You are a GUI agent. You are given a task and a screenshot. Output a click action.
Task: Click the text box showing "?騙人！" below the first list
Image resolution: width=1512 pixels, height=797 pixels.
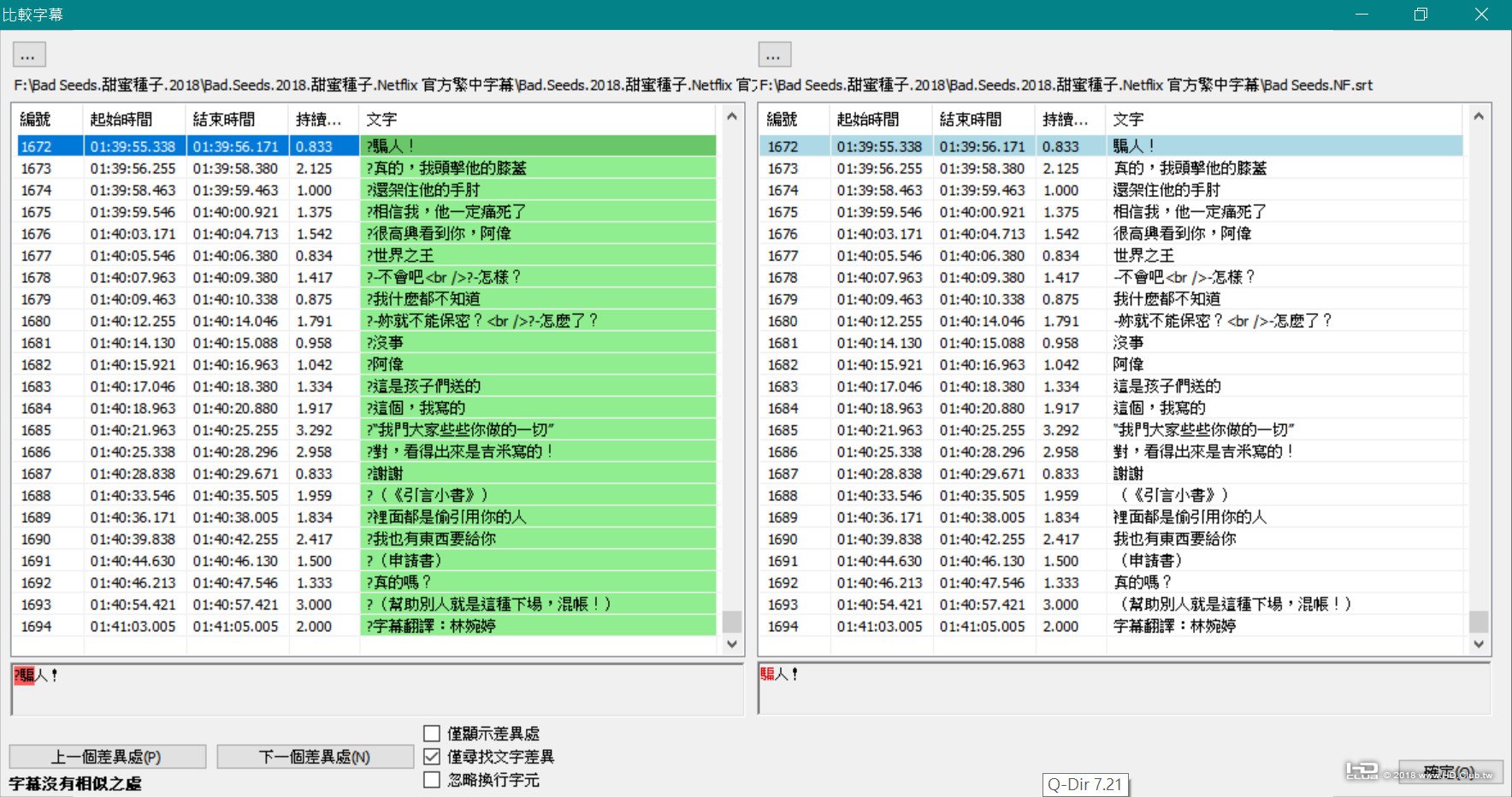point(377,689)
